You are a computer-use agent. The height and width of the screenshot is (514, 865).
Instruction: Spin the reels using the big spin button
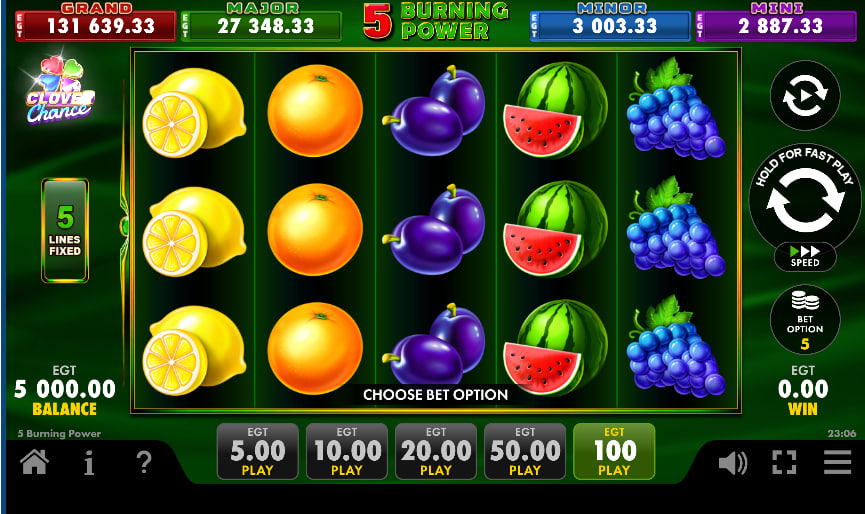click(805, 200)
